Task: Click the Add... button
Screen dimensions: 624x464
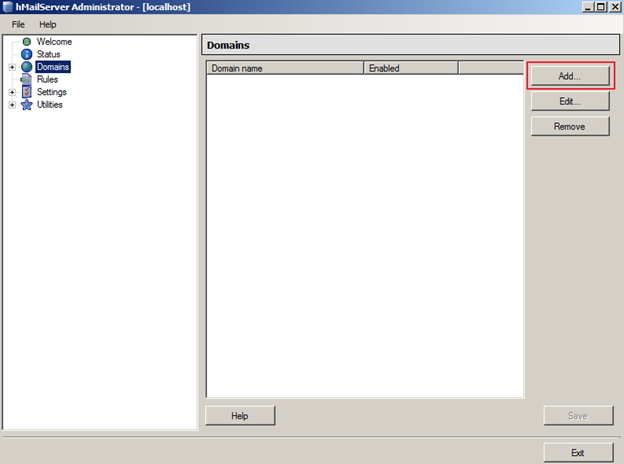Action: pyautogui.click(x=569, y=76)
